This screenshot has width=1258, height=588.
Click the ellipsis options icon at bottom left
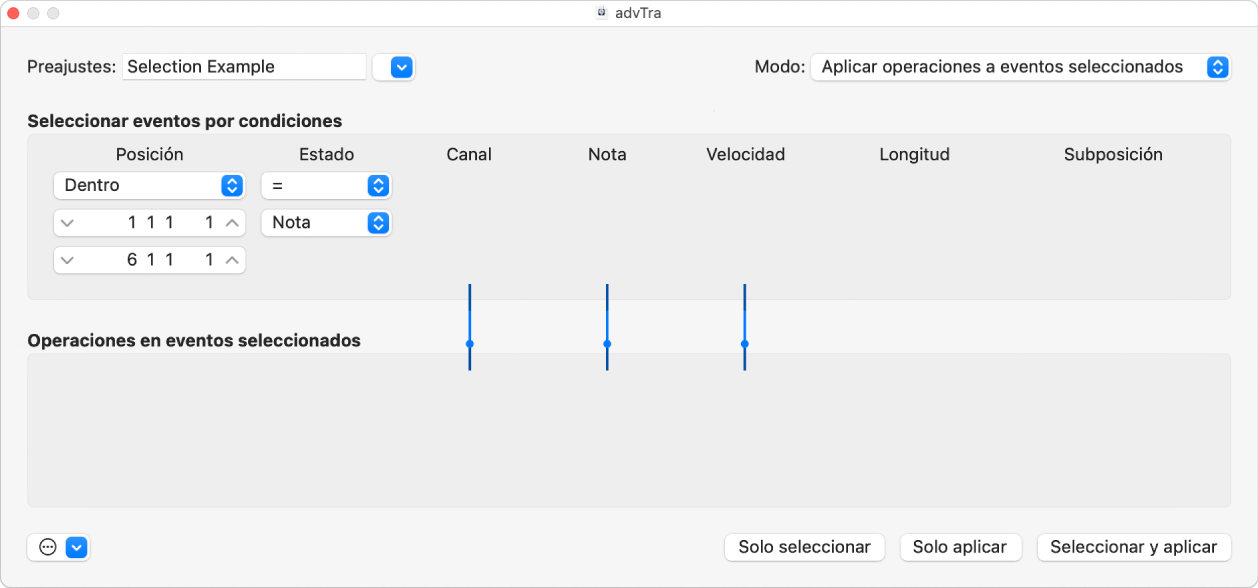point(46,547)
